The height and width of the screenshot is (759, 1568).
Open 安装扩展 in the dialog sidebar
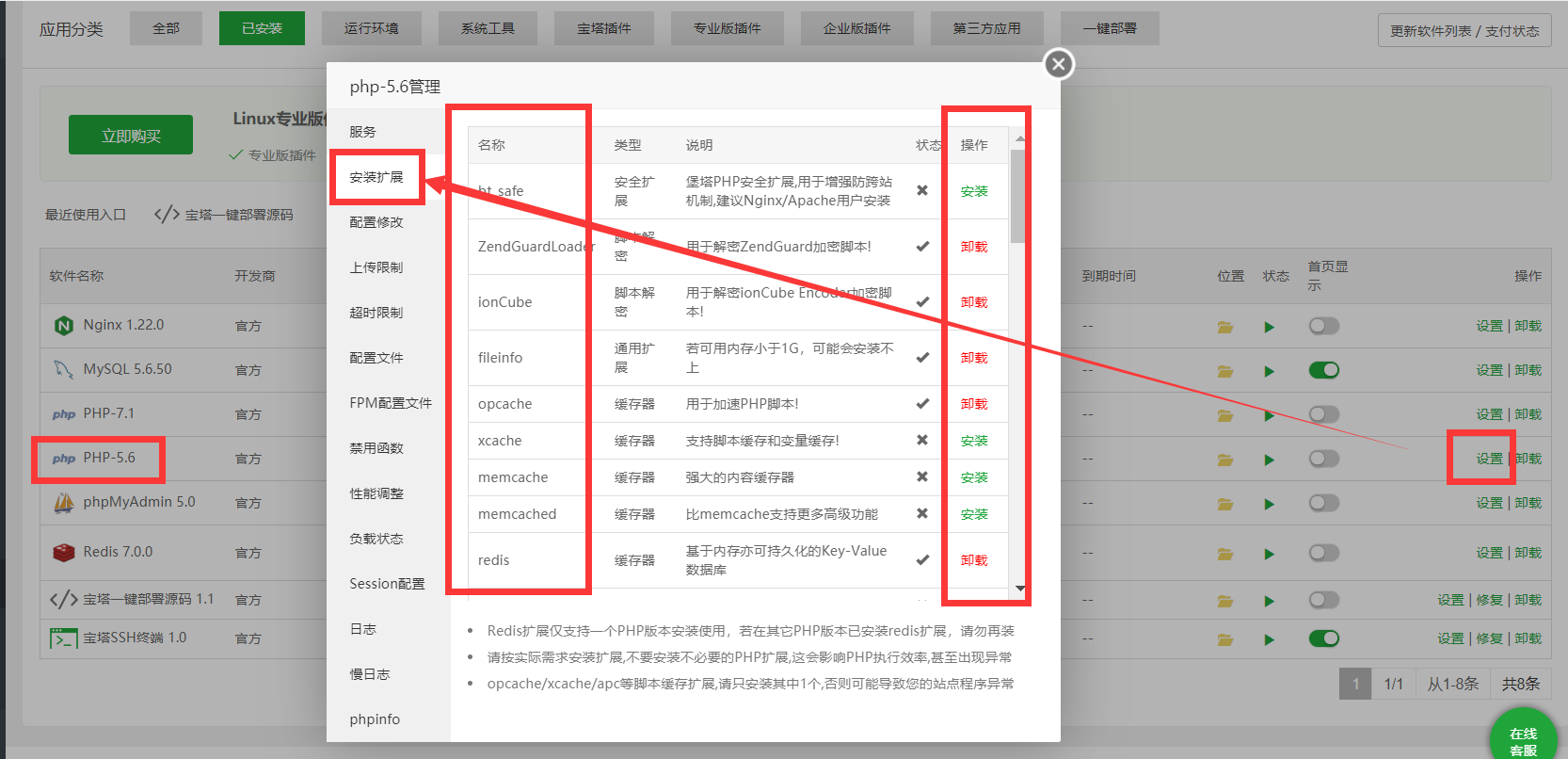[x=376, y=177]
